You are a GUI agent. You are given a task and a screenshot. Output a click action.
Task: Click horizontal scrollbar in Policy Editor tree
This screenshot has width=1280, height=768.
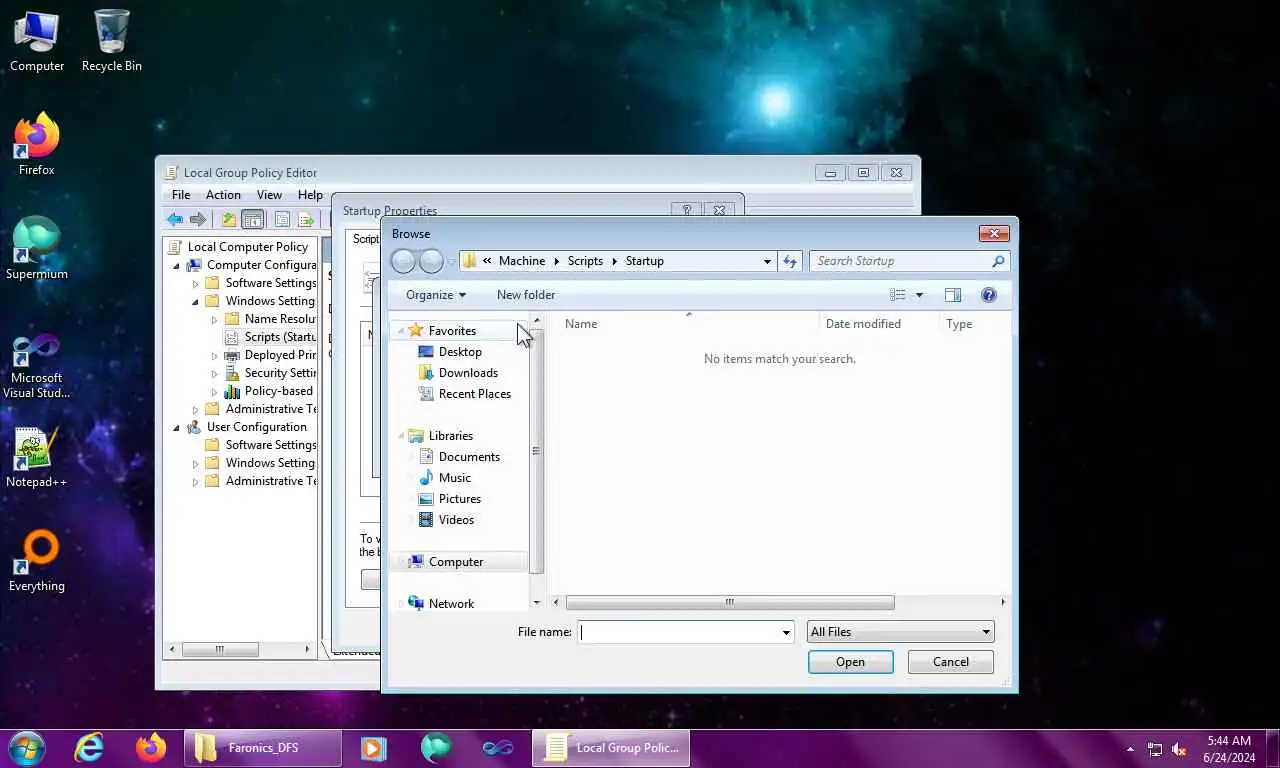219,649
